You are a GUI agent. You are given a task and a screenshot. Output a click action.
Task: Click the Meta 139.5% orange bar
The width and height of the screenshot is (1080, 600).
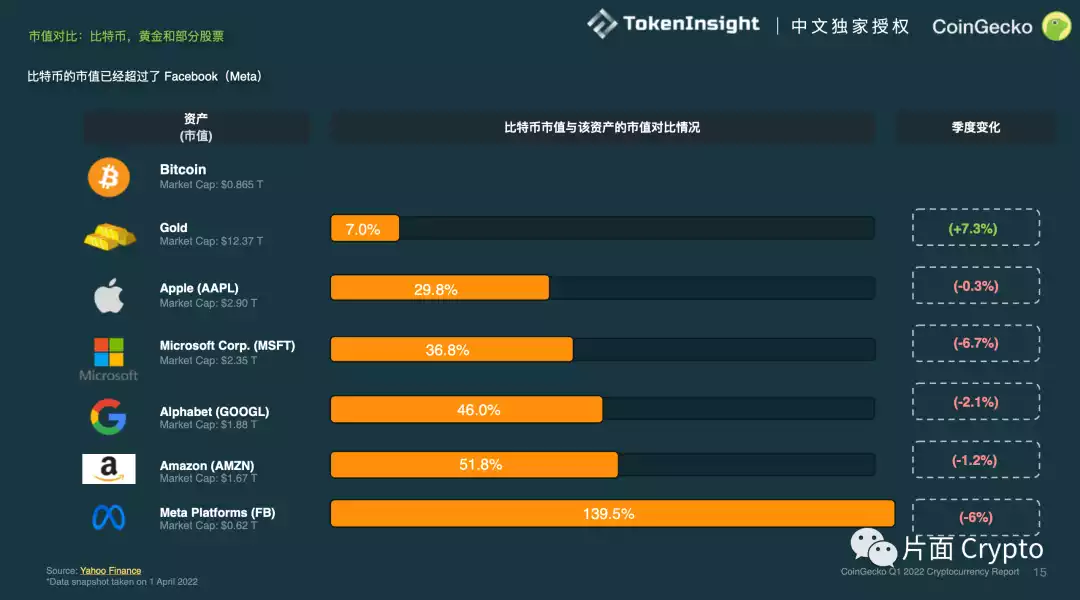612,514
